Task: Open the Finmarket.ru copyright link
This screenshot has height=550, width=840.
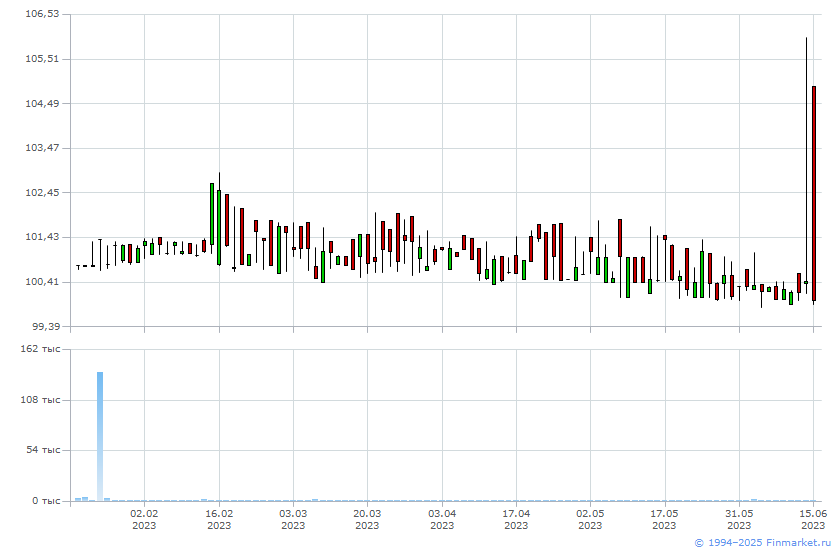Action: pyautogui.click(x=762, y=543)
